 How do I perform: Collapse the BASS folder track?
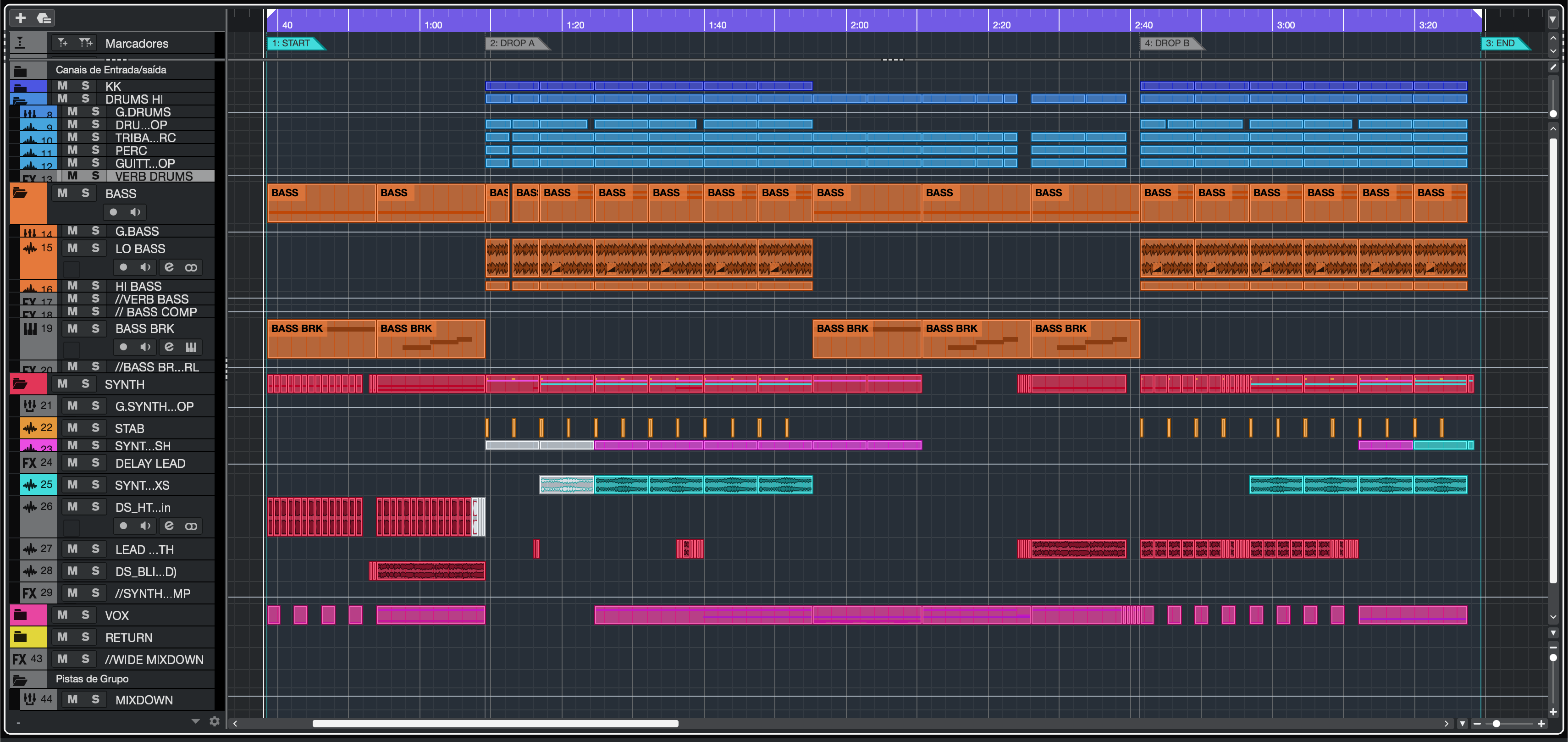pyautogui.click(x=20, y=193)
